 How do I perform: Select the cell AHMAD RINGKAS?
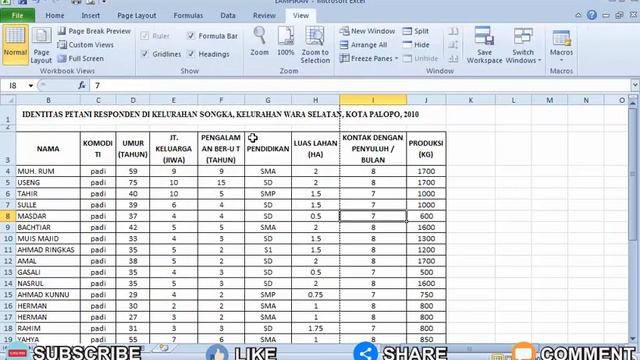point(48,250)
